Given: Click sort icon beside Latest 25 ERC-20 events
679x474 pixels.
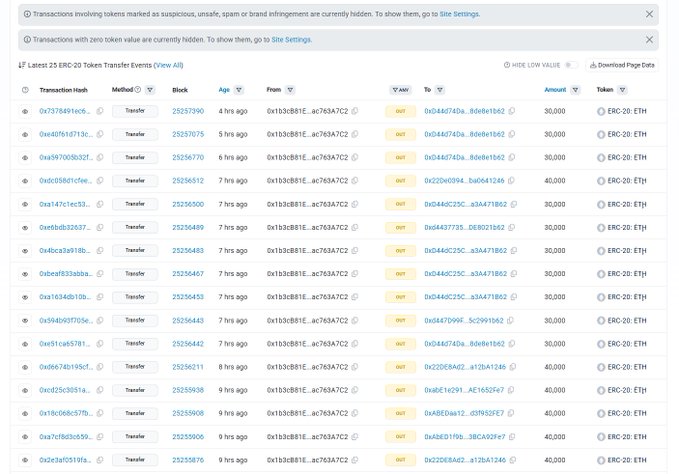Looking at the screenshot, I should (22, 65).
